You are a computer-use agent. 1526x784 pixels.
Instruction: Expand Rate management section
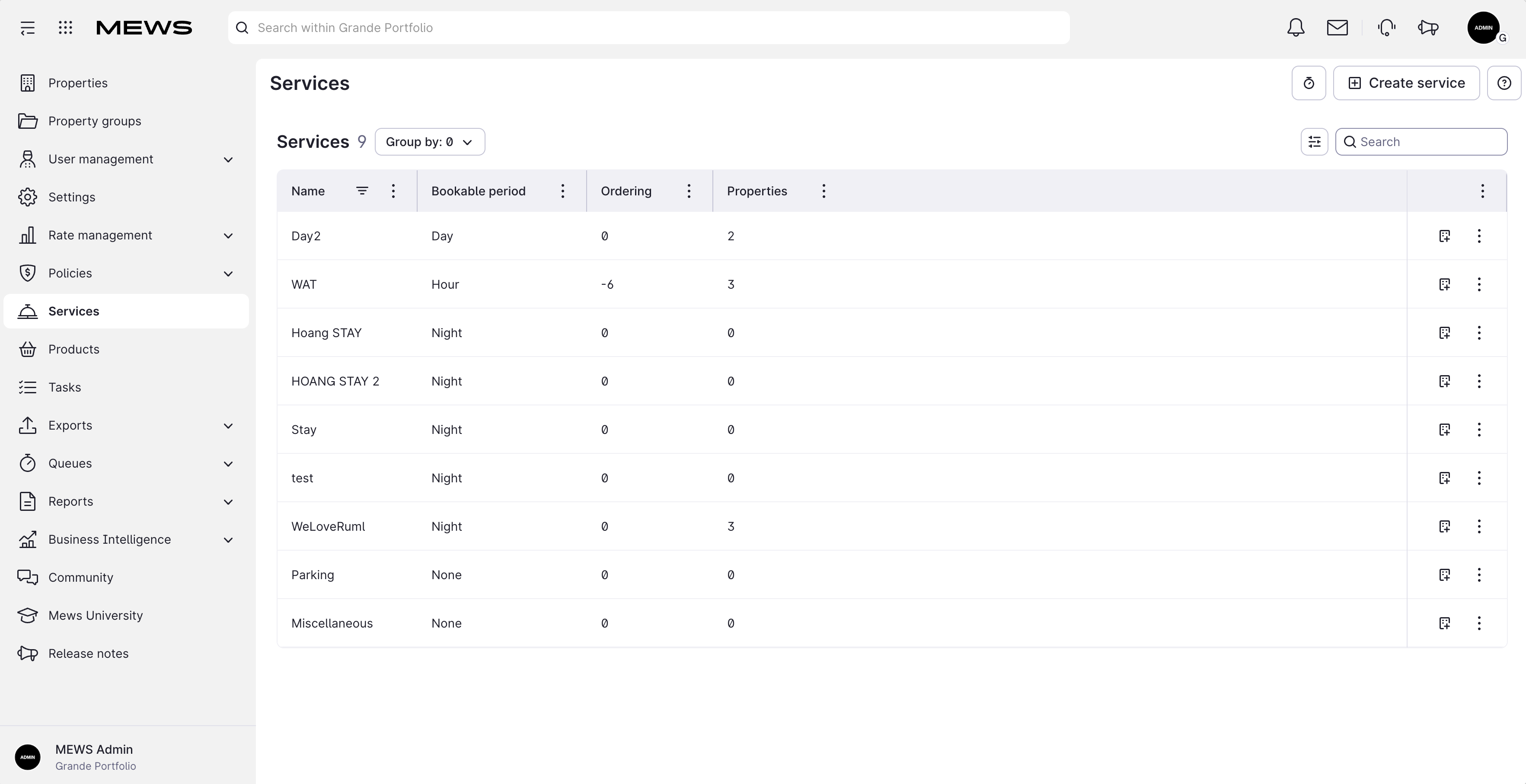coord(228,236)
